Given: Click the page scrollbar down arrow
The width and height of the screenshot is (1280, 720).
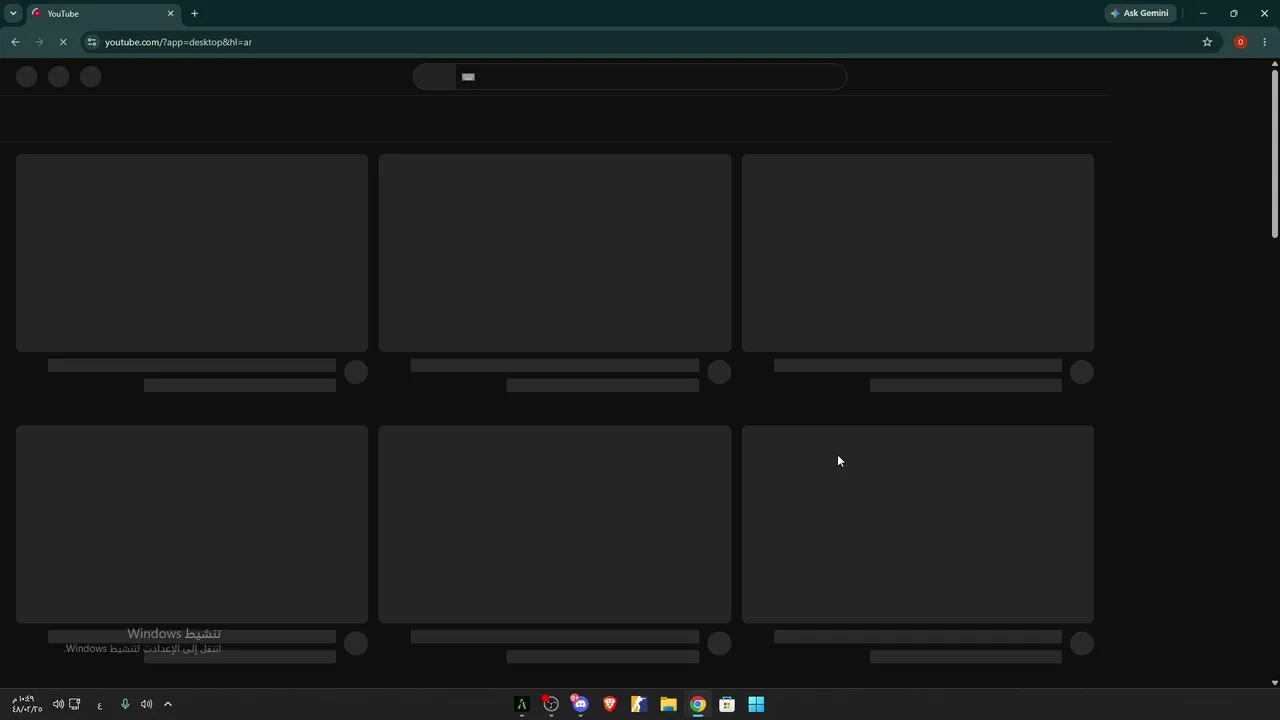Looking at the screenshot, I should [x=1274, y=683].
